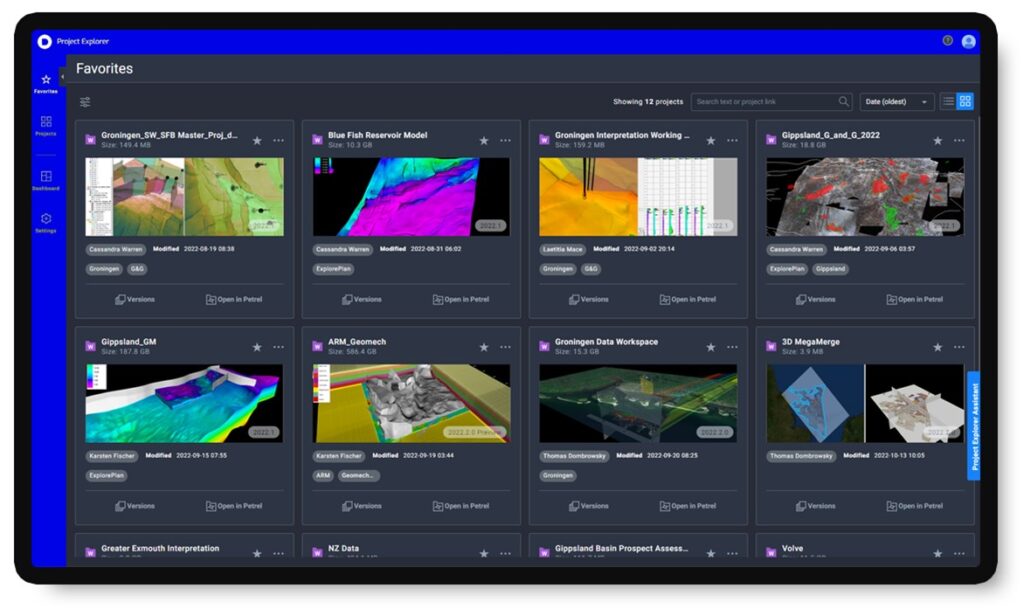Select Favorites in the sidebar

[46, 82]
